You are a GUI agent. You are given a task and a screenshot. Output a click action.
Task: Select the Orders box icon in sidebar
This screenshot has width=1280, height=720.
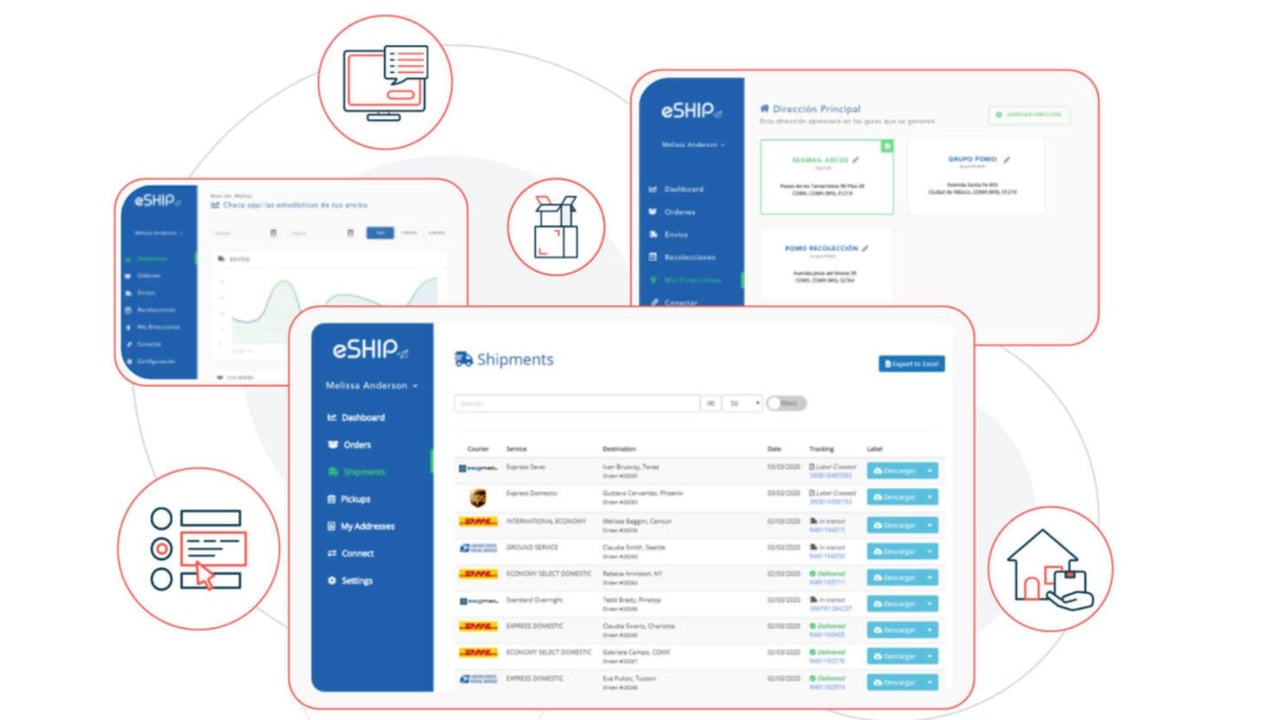[x=332, y=445]
